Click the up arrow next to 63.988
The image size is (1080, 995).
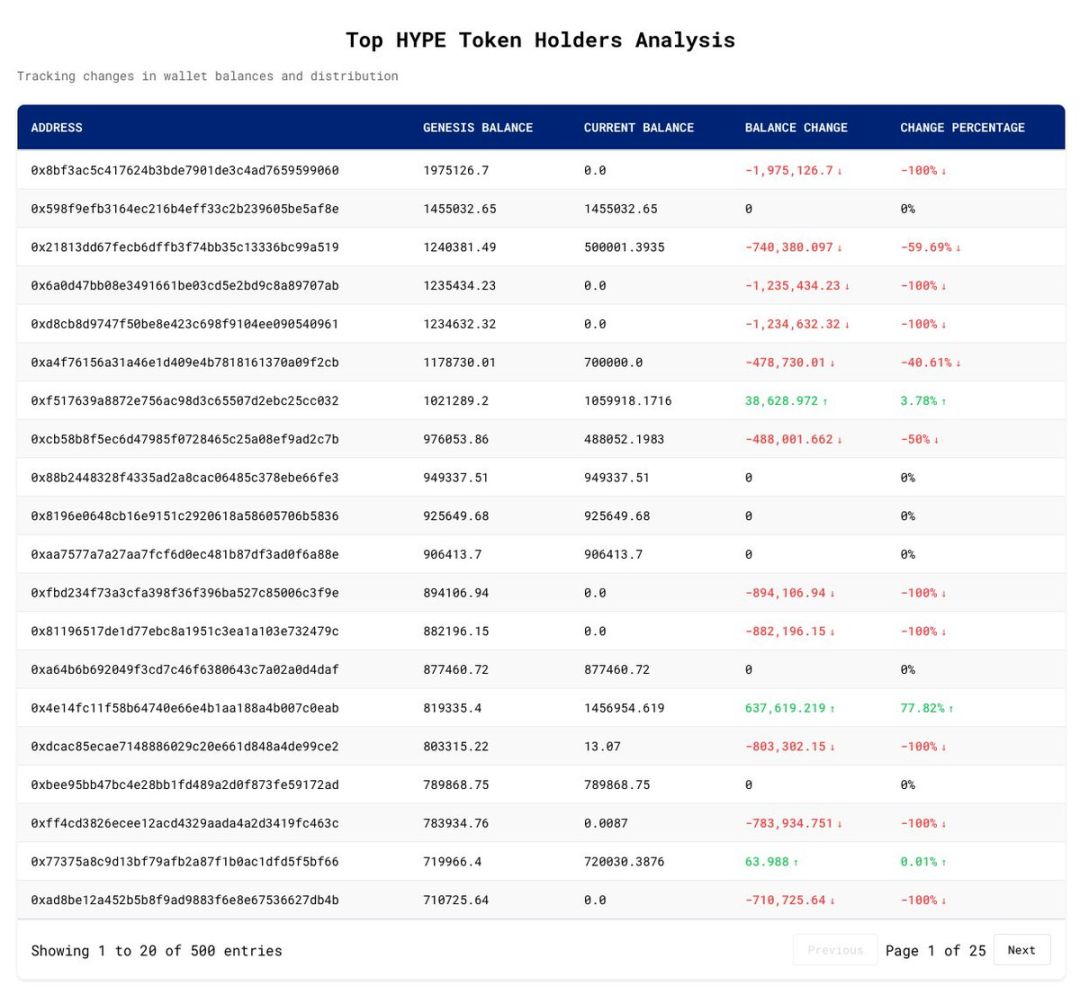pos(798,862)
